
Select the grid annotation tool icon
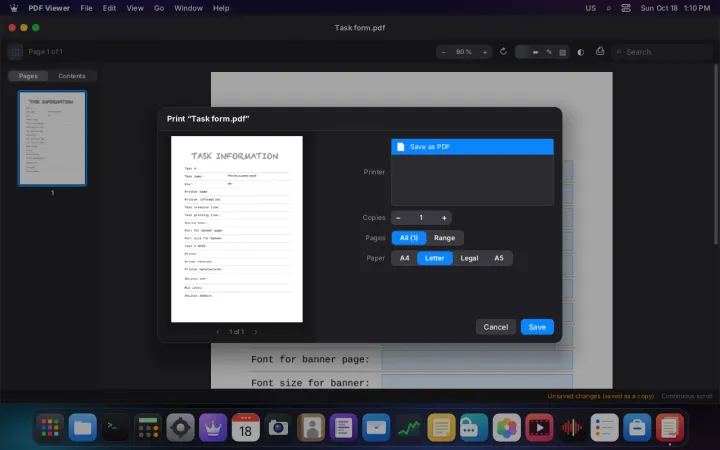click(x=562, y=52)
